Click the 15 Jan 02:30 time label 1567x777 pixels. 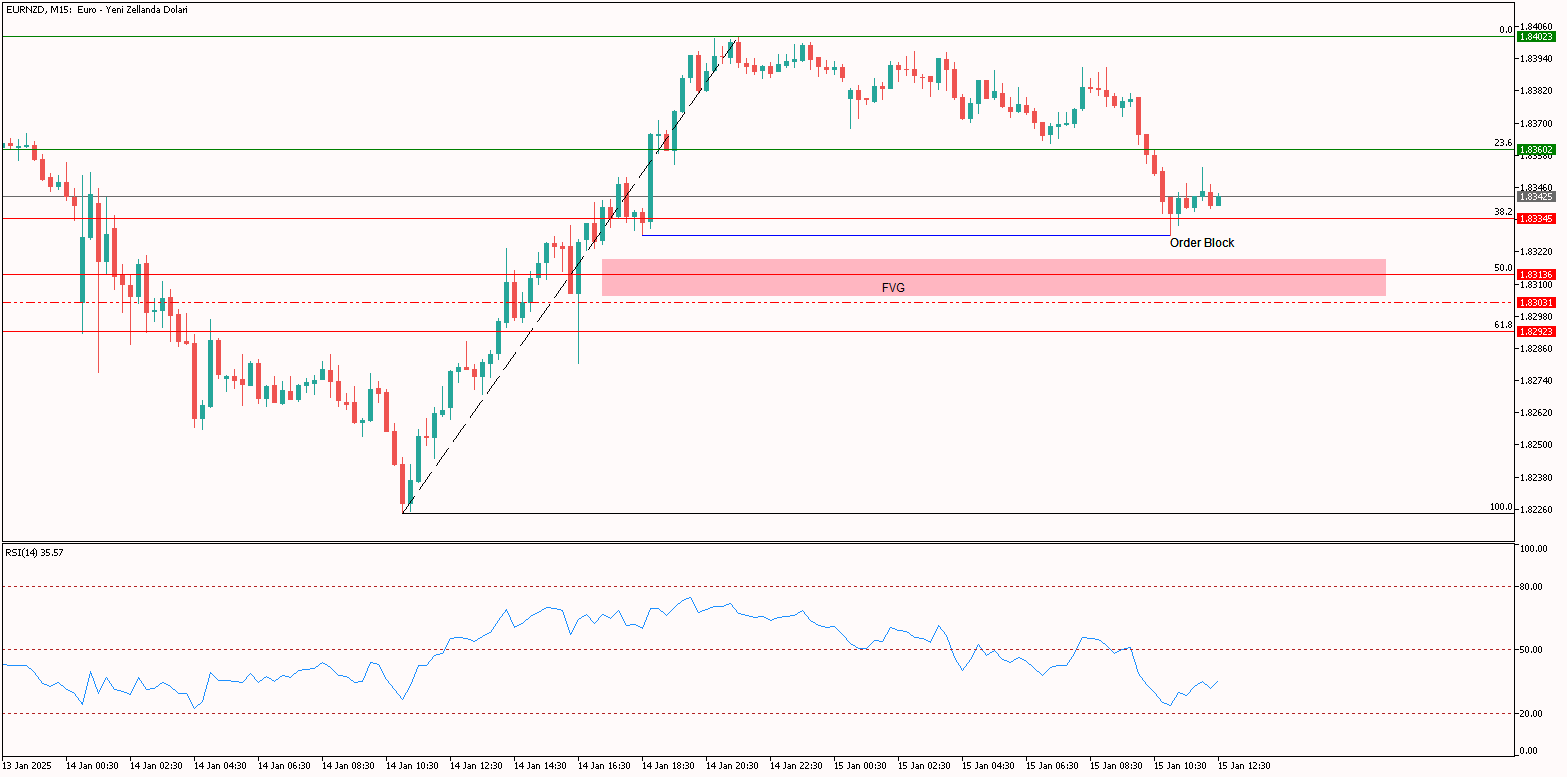(926, 766)
